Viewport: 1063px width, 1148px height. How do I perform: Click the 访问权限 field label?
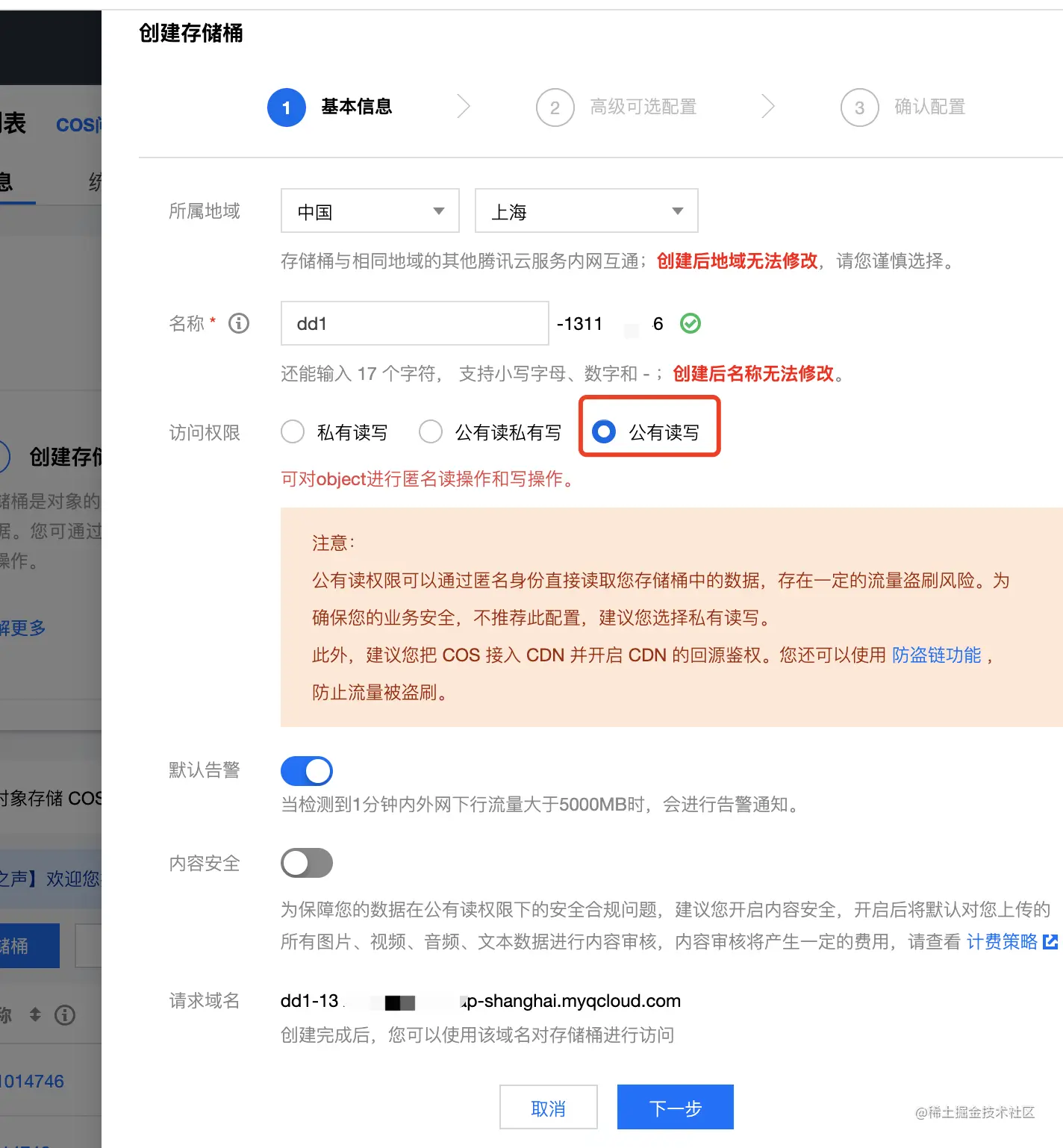click(205, 433)
